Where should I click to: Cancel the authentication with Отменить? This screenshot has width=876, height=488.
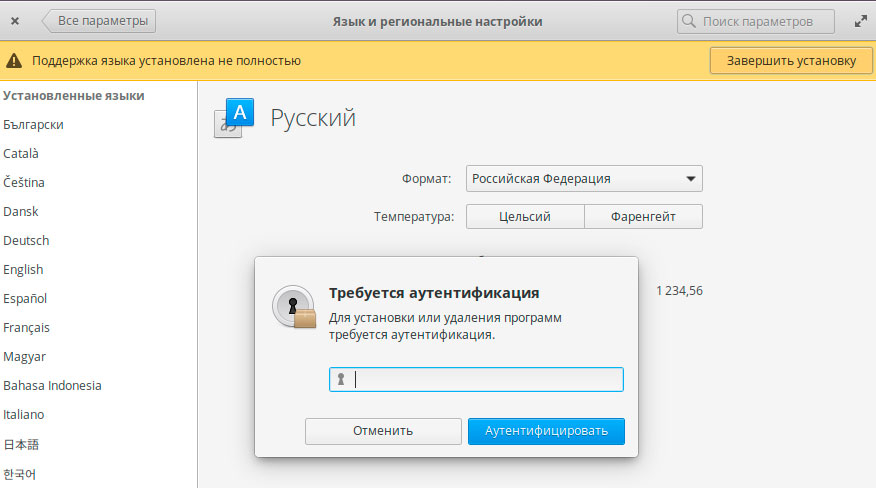(x=382, y=431)
